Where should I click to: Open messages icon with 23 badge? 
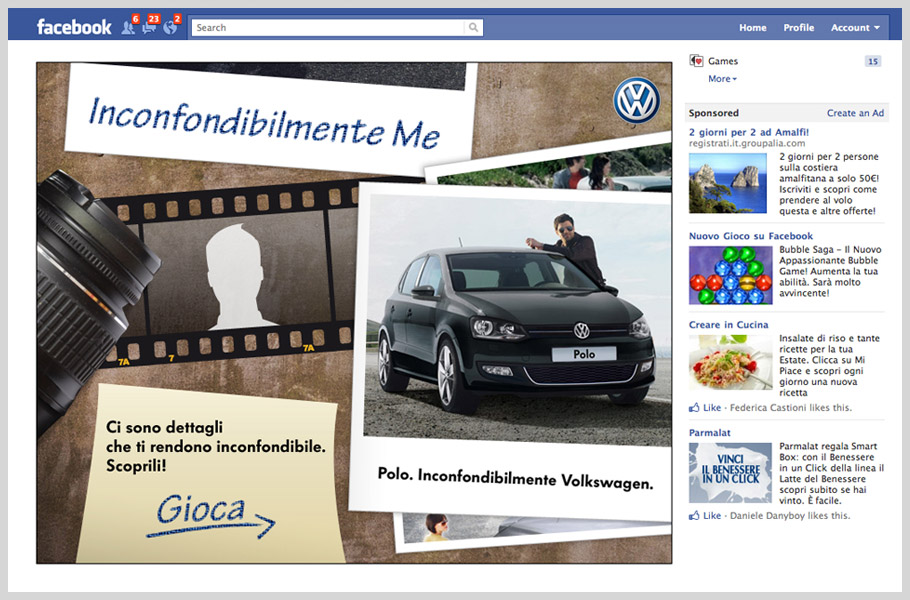coord(149,27)
